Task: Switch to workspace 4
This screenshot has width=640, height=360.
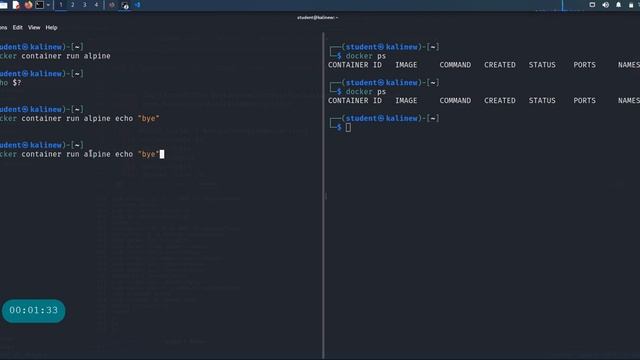Action: click(x=96, y=5)
